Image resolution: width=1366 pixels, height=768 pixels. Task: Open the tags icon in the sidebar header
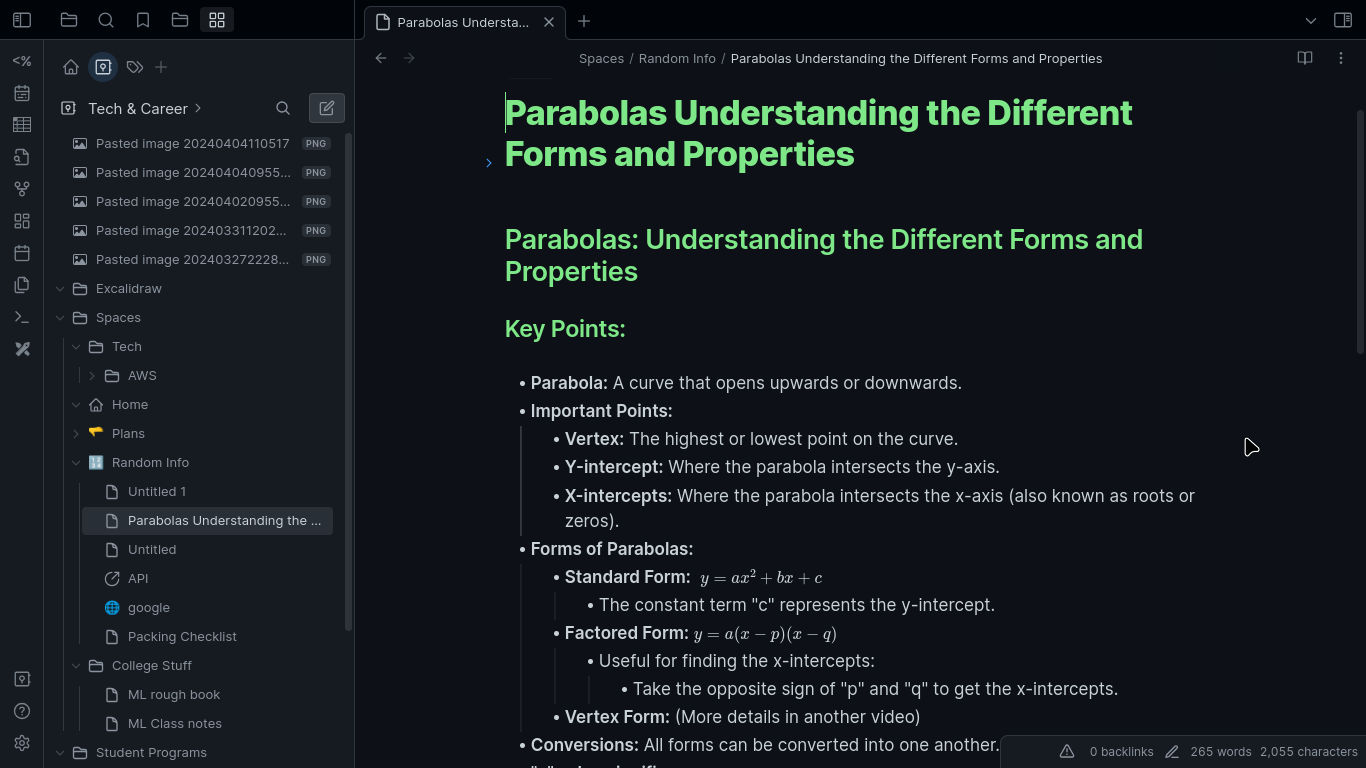[135, 67]
